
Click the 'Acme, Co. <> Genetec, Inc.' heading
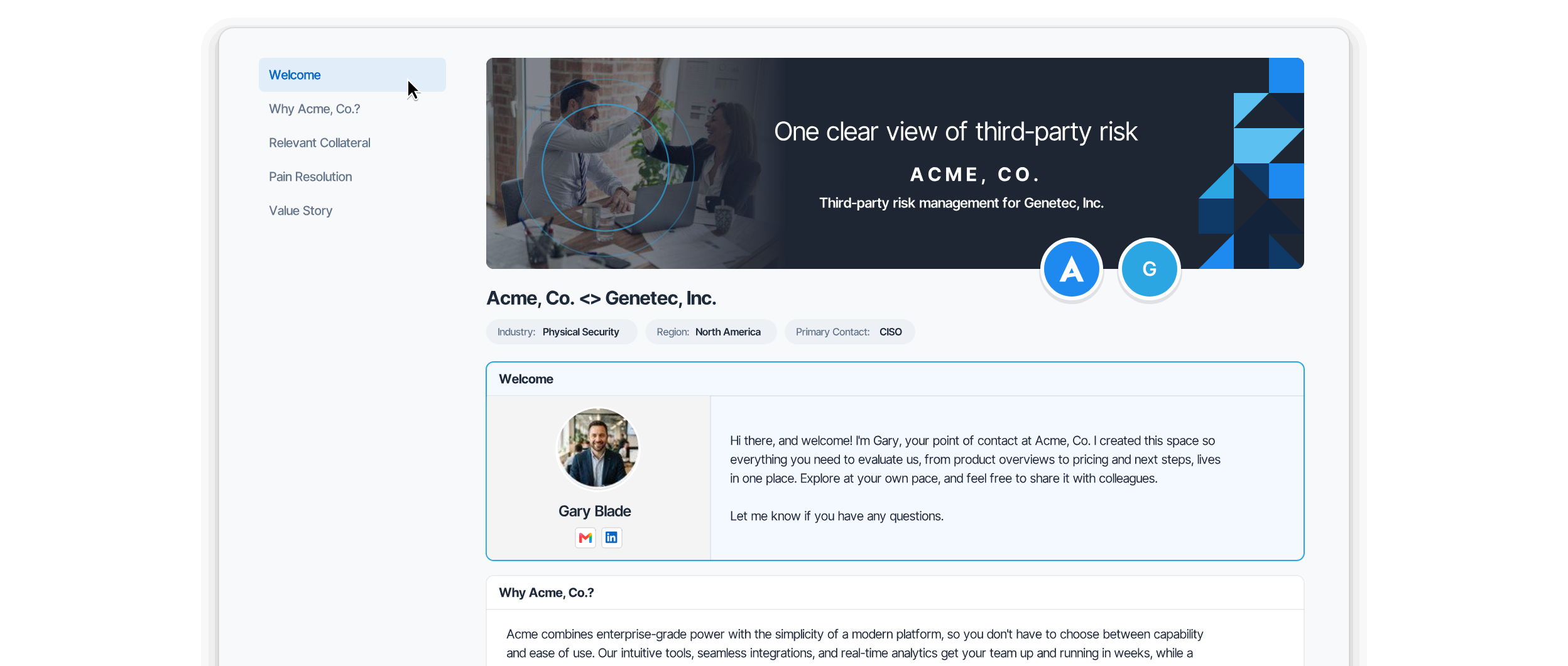click(x=601, y=298)
